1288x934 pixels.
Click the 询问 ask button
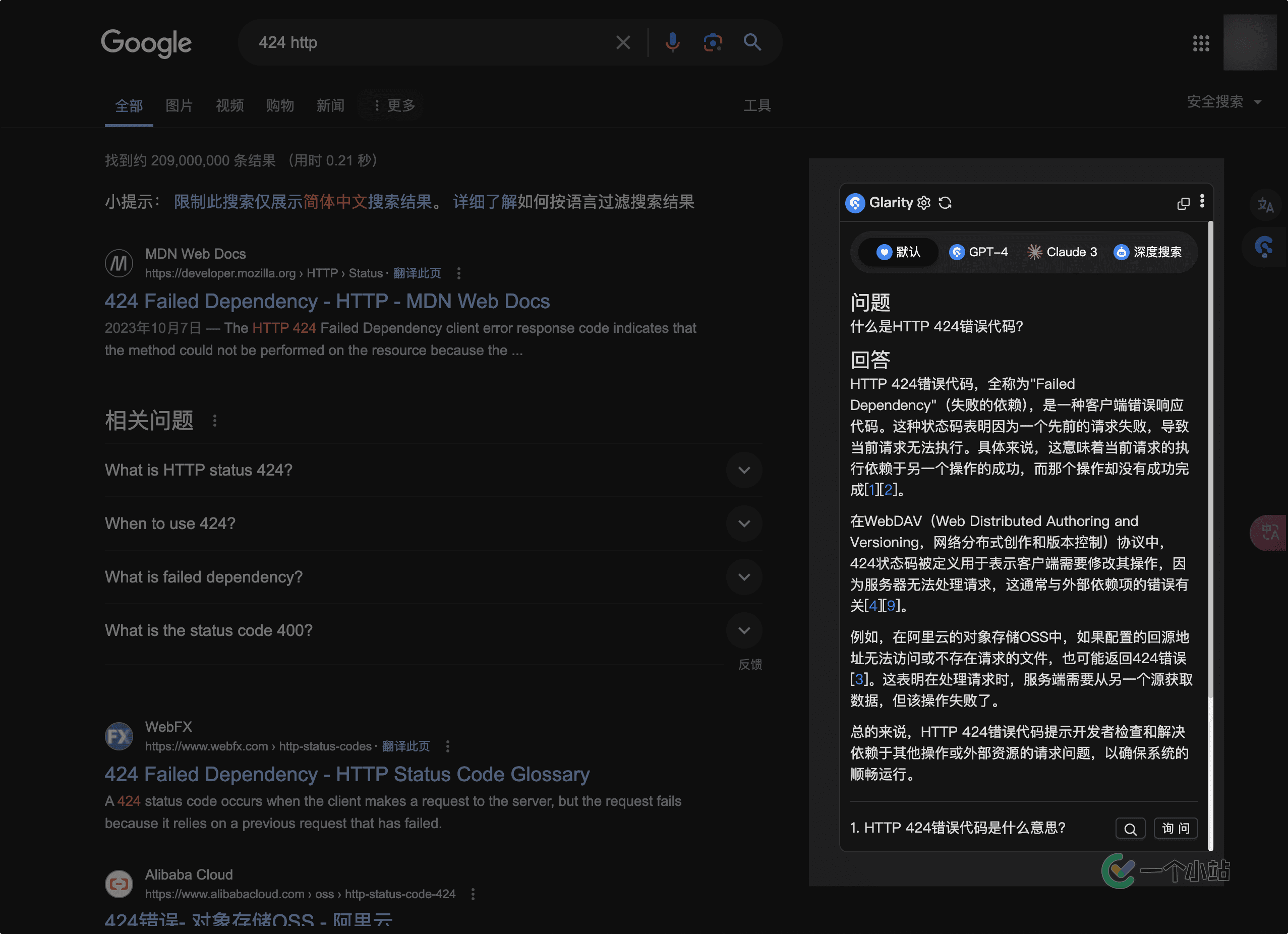pos(1176,829)
